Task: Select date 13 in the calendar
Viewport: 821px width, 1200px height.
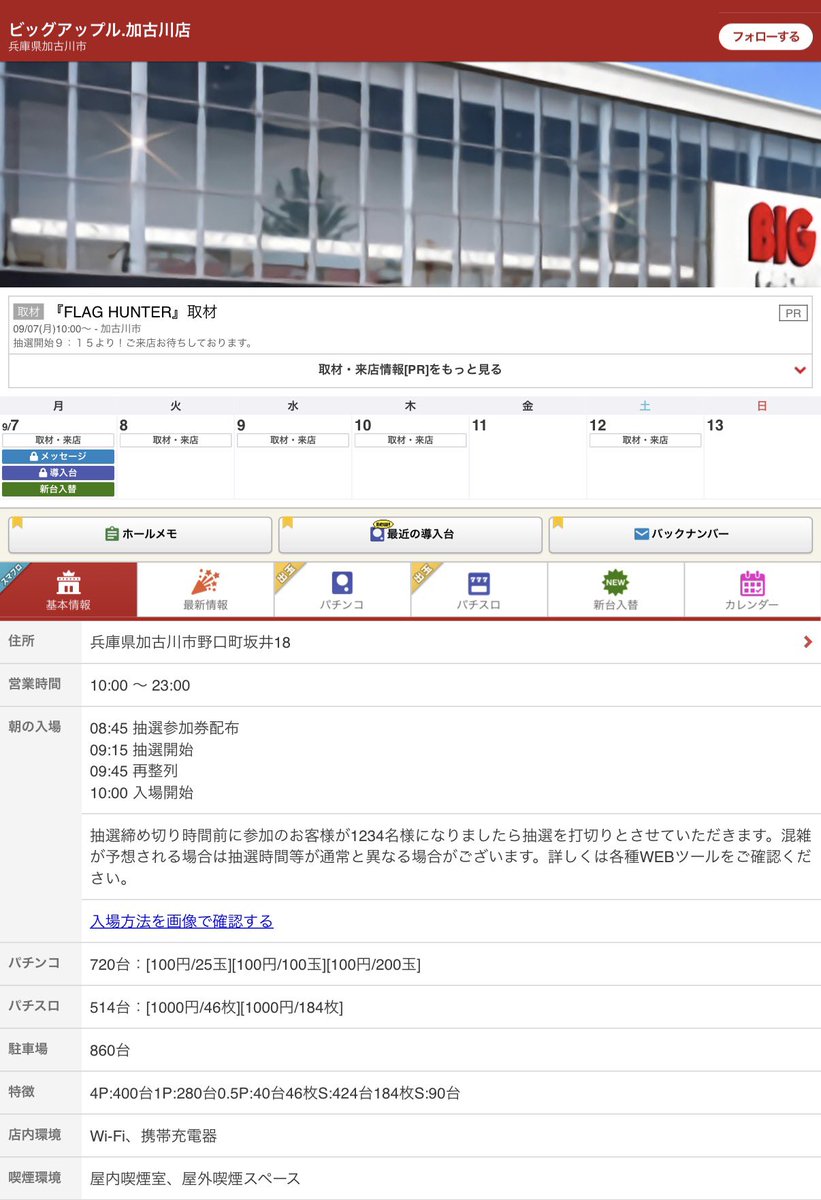Action: point(715,425)
